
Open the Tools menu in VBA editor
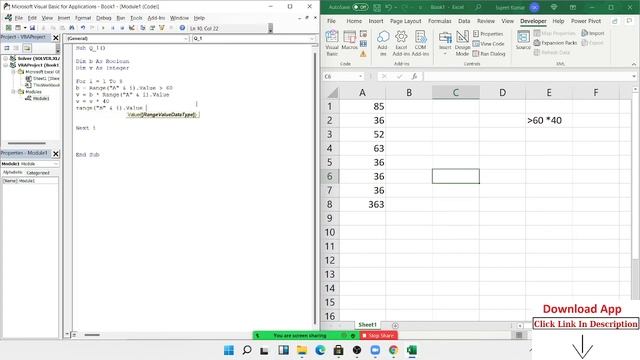point(136,18)
